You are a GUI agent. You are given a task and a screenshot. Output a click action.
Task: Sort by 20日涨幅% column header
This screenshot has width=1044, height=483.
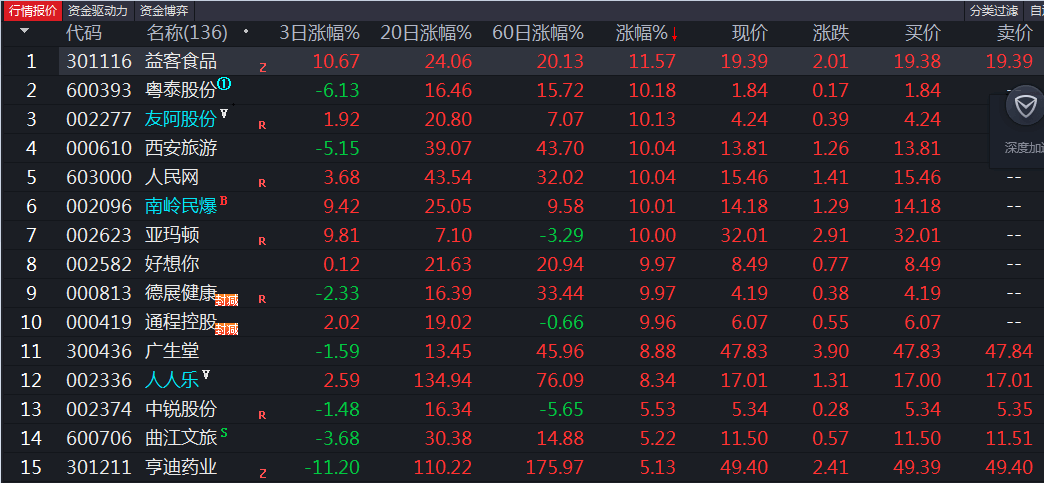click(426, 33)
